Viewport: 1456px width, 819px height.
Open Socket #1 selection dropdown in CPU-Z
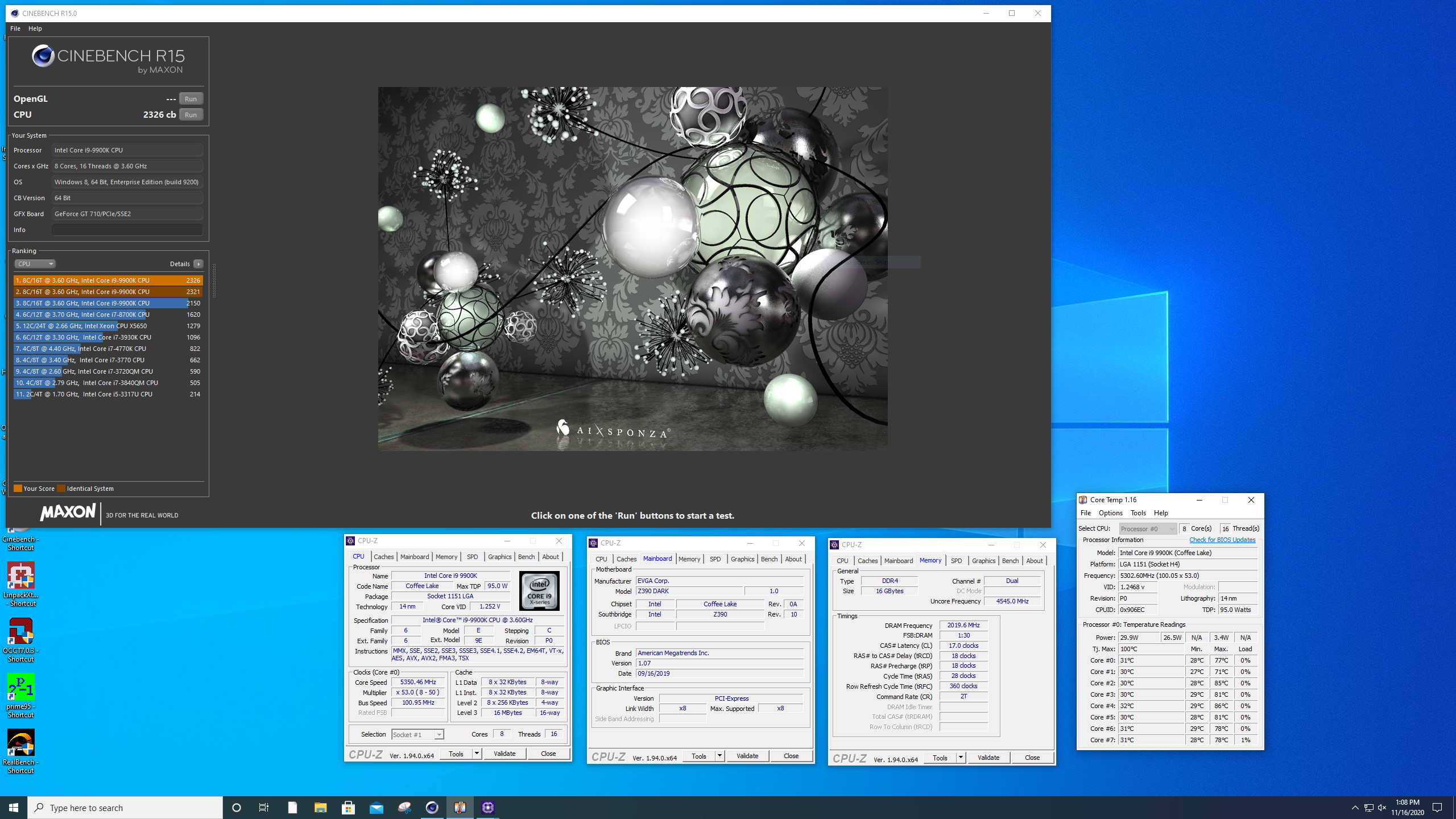417,735
